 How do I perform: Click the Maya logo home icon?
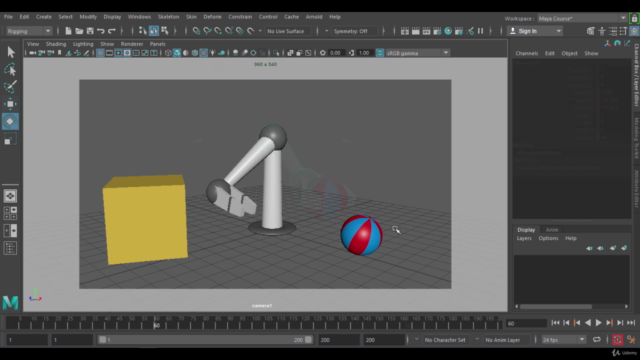pos(10,302)
